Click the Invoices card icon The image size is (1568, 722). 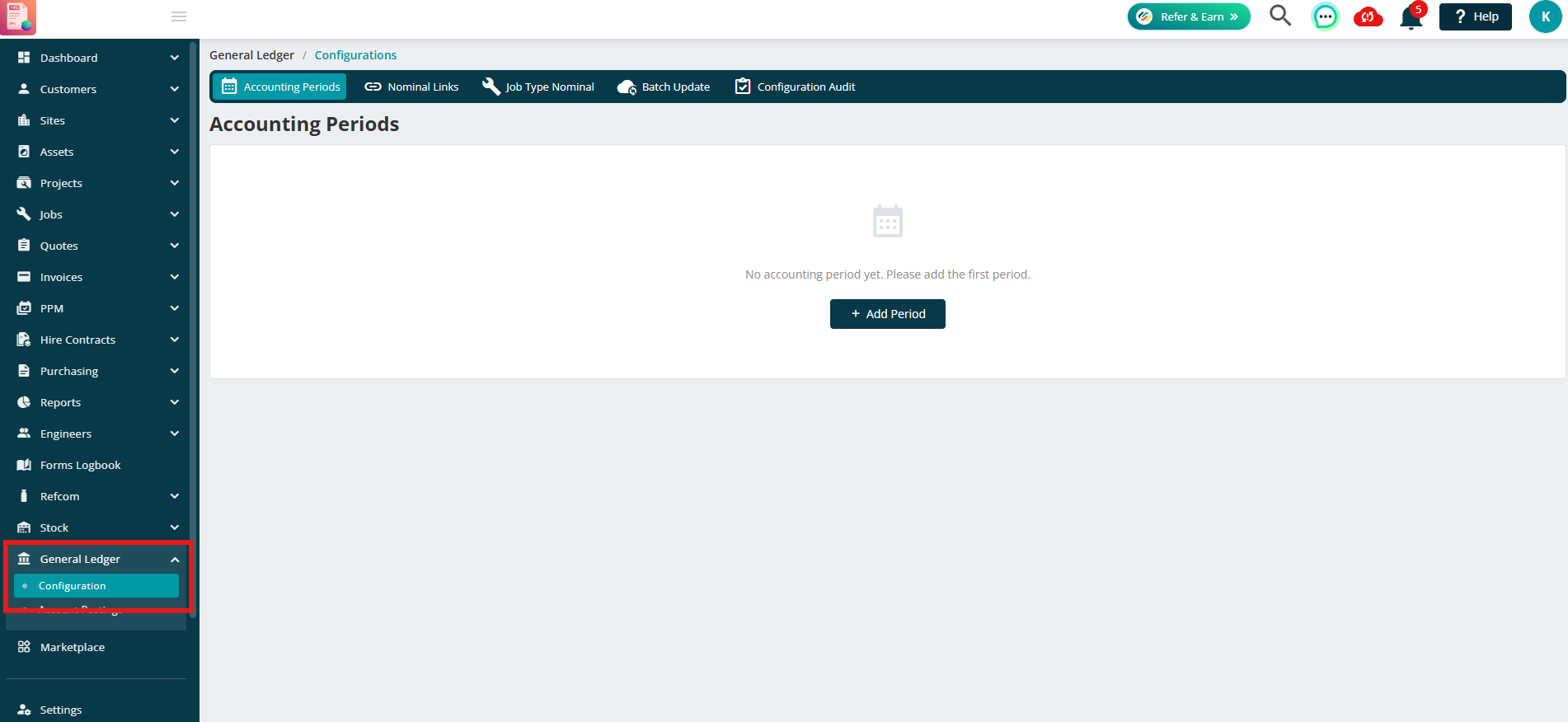tap(24, 277)
